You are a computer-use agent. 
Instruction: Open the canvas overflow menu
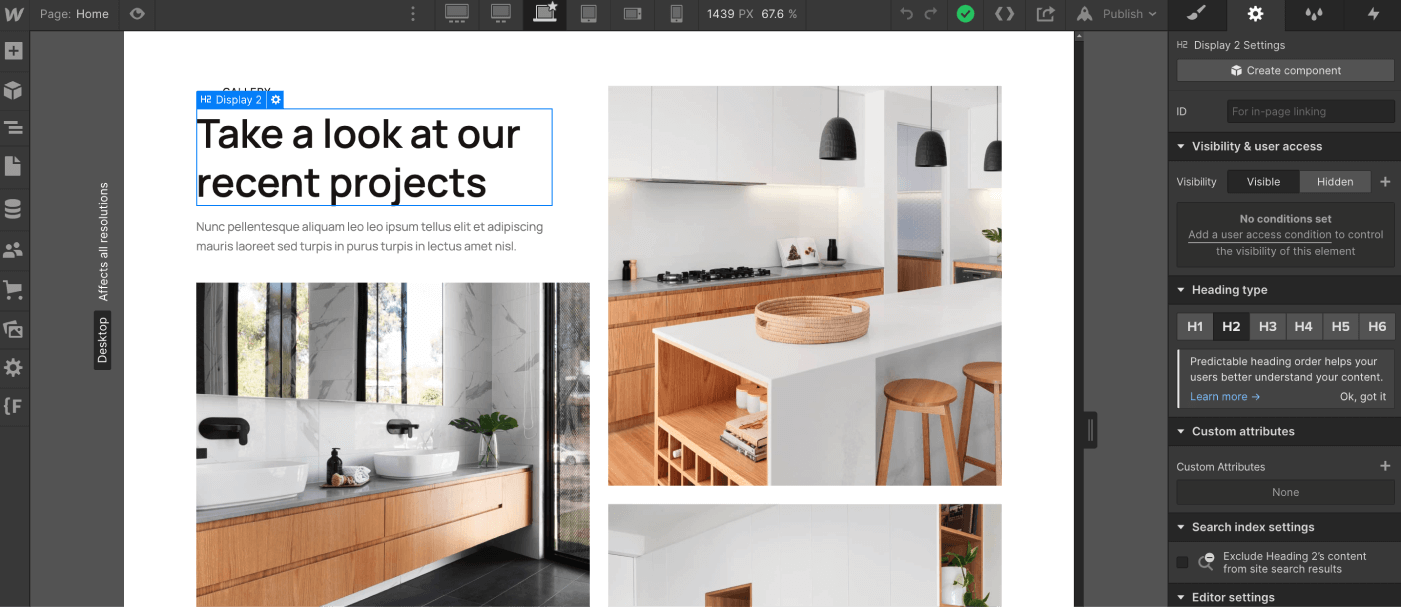pyautogui.click(x=412, y=13)
